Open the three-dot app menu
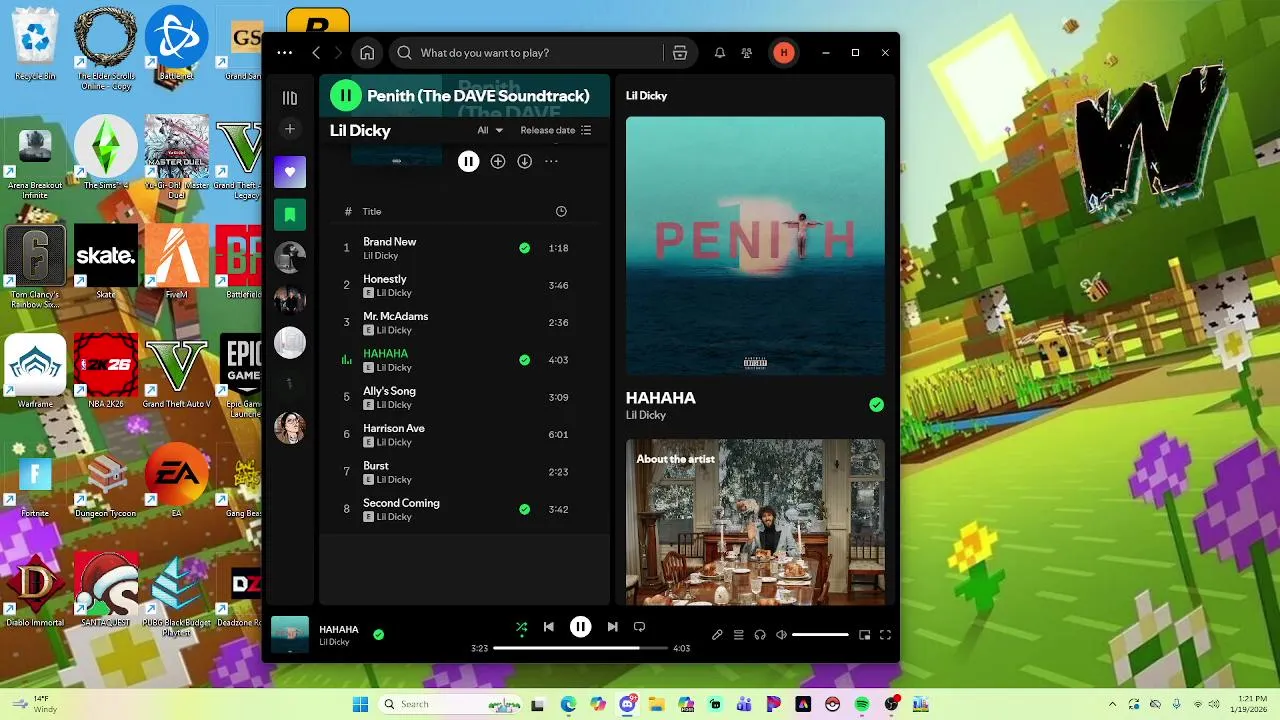 [x=285, y=53]
